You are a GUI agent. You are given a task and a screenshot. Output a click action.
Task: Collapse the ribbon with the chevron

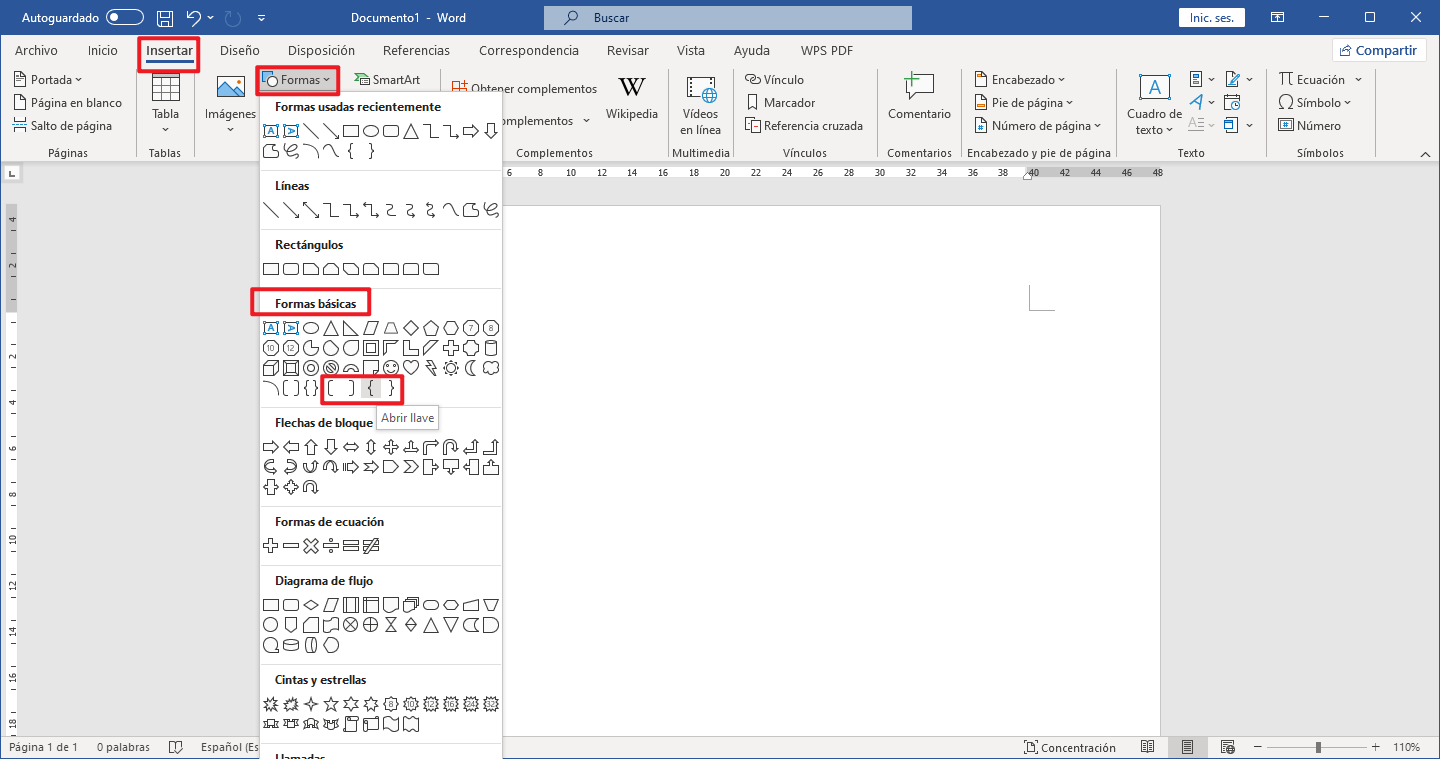click(x=1425, y=154)
